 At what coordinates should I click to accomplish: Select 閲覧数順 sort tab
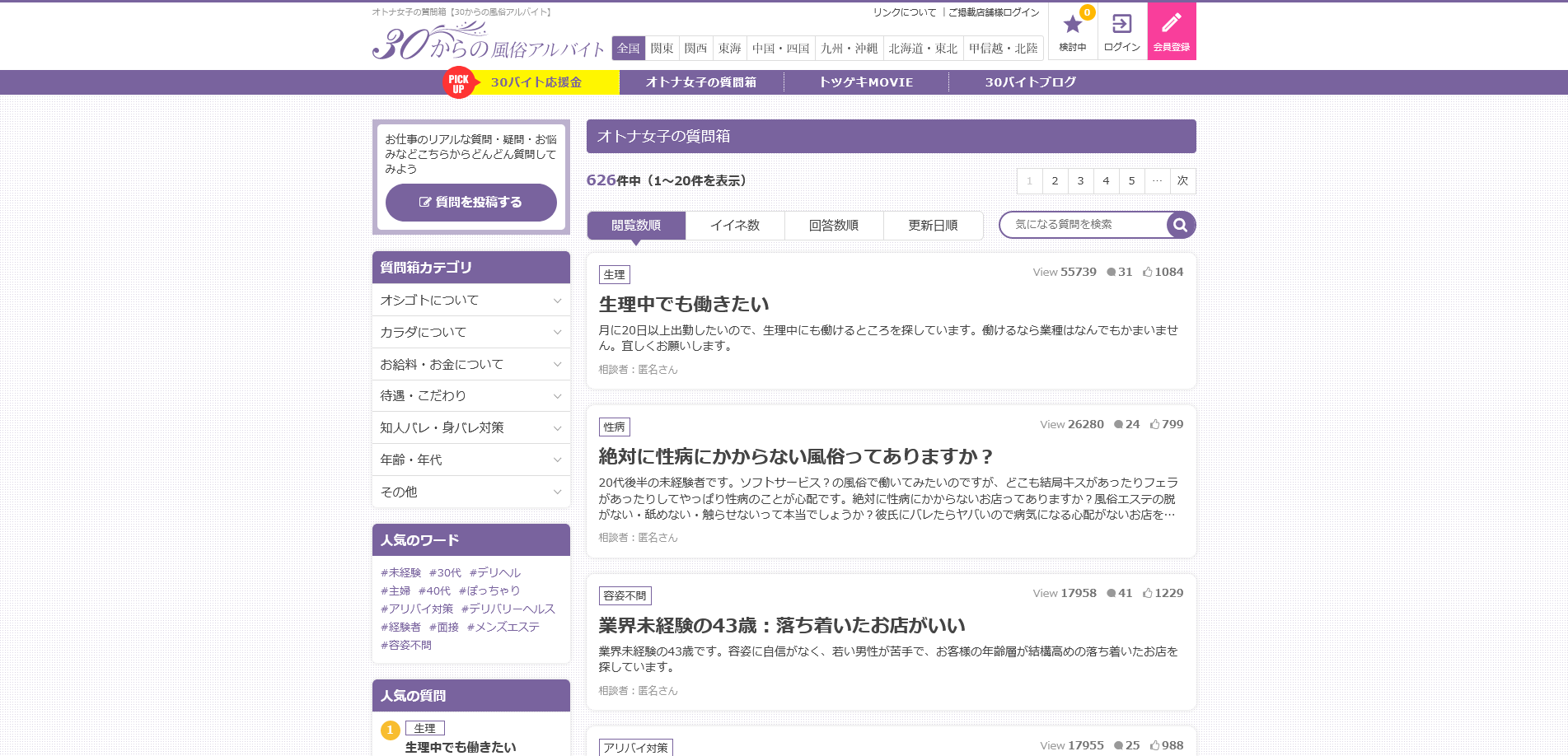[x=636, y=225]
